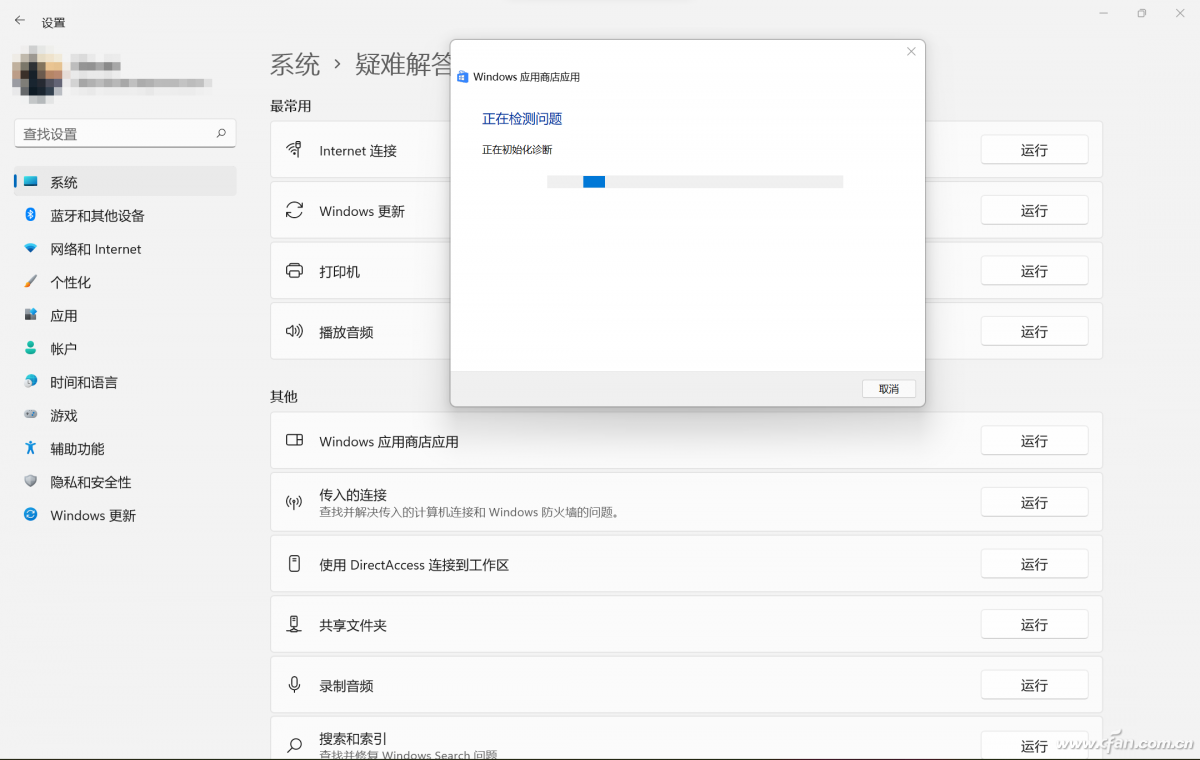
Task: Open the 蓝牙和其他设备 sidebar icon
Action: point(30,215)
